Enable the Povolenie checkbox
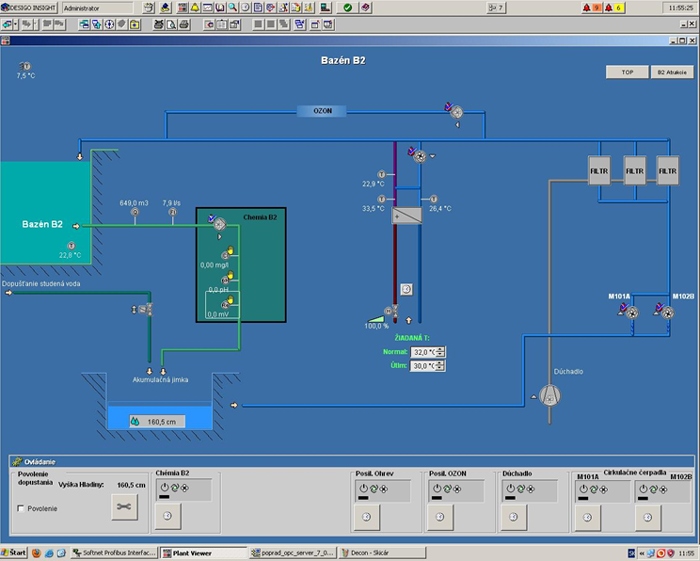 (21, 508)
